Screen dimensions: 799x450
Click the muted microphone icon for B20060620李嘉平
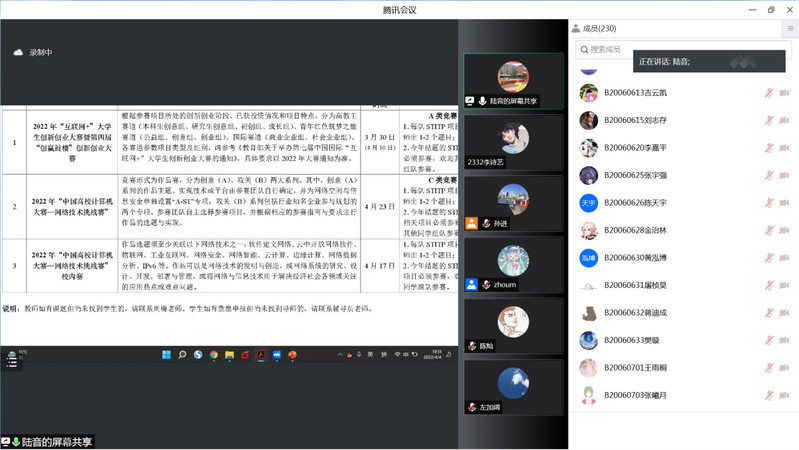tap(769, 148)
